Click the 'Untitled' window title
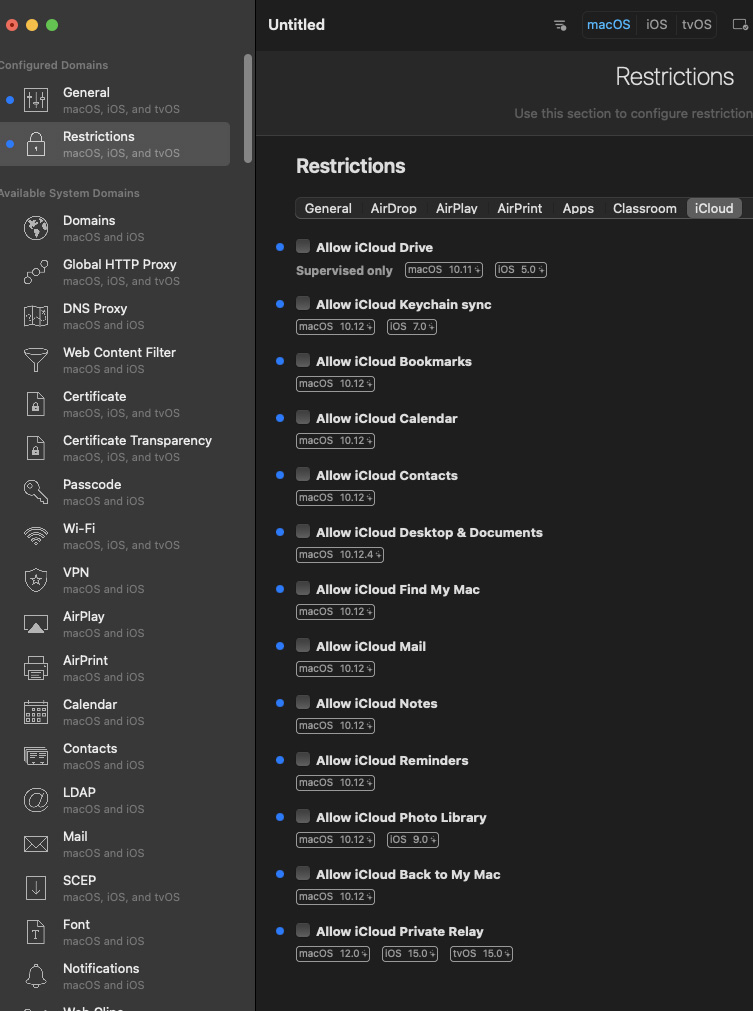Image resolution: width=753 pixels, height=1011 pixels. point(297,25)
